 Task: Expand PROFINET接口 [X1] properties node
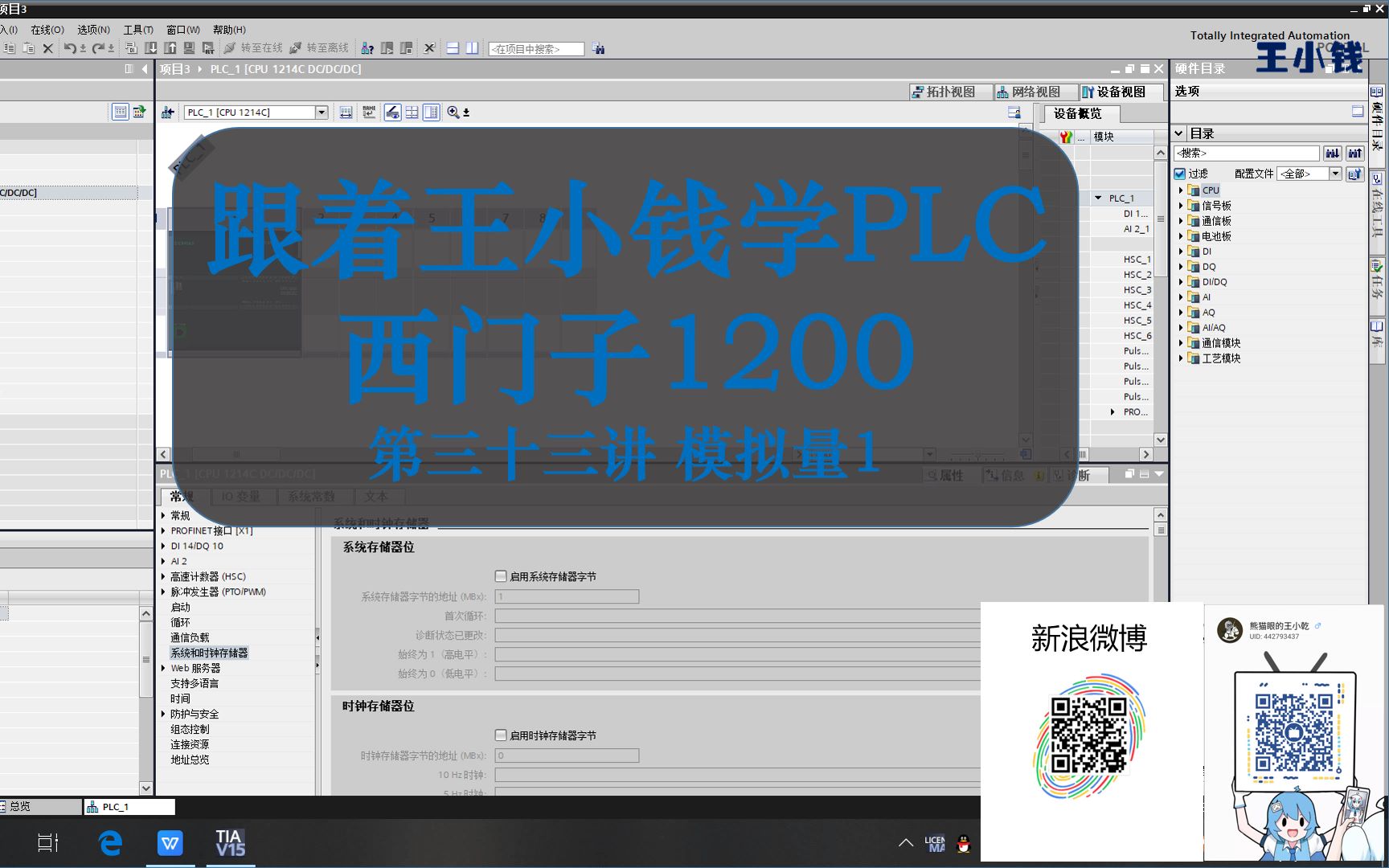[163, 530]
